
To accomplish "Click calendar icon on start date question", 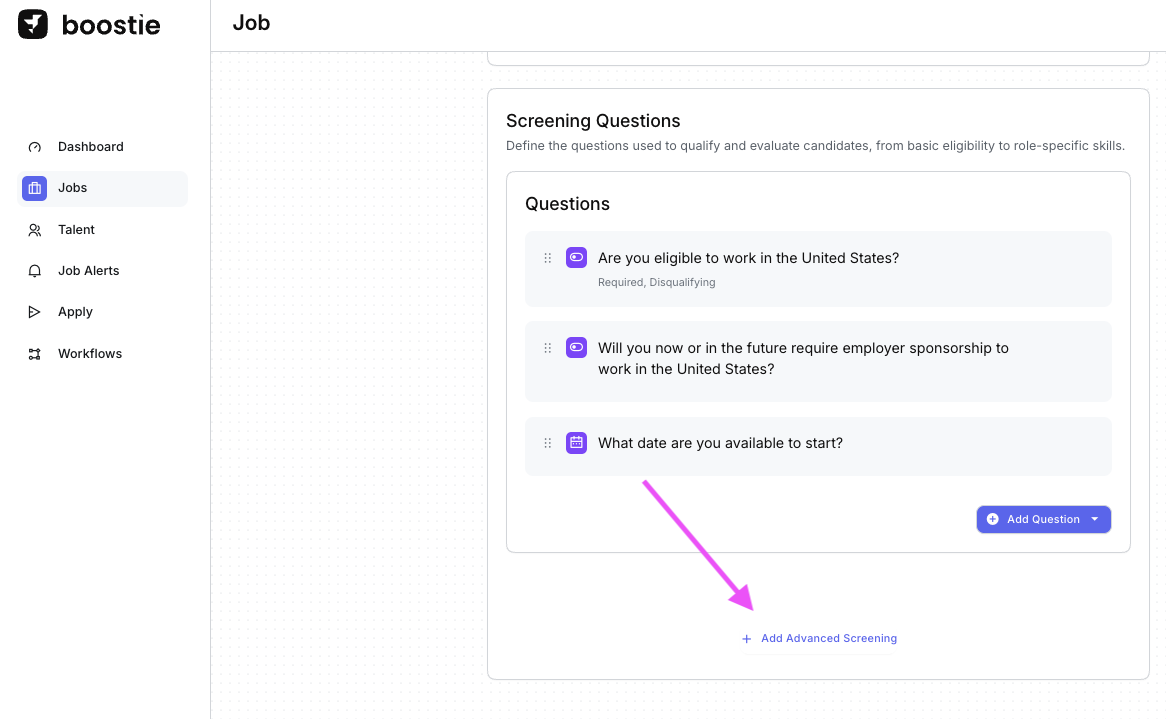I will coord(576,443).
